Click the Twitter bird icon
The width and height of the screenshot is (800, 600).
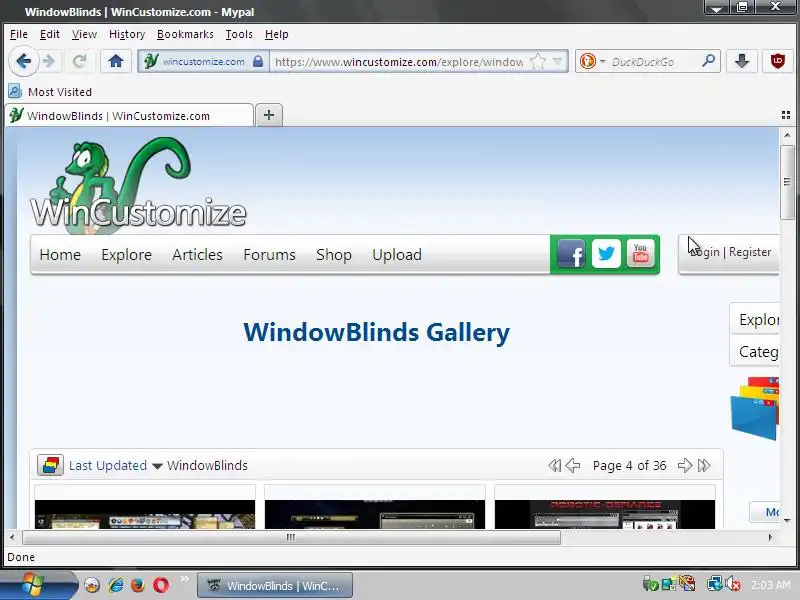(x=606, y=254)
